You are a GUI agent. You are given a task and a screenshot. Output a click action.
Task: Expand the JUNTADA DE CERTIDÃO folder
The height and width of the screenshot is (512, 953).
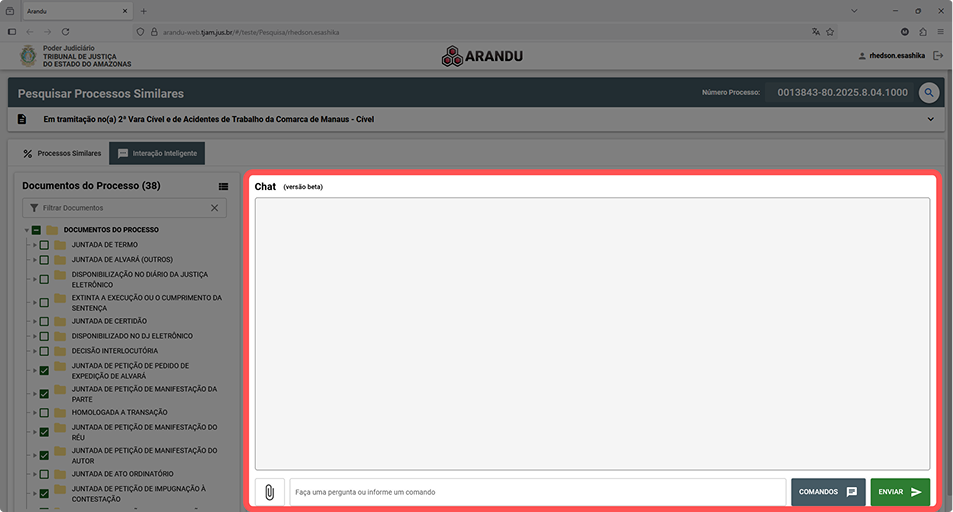point(34,321)
